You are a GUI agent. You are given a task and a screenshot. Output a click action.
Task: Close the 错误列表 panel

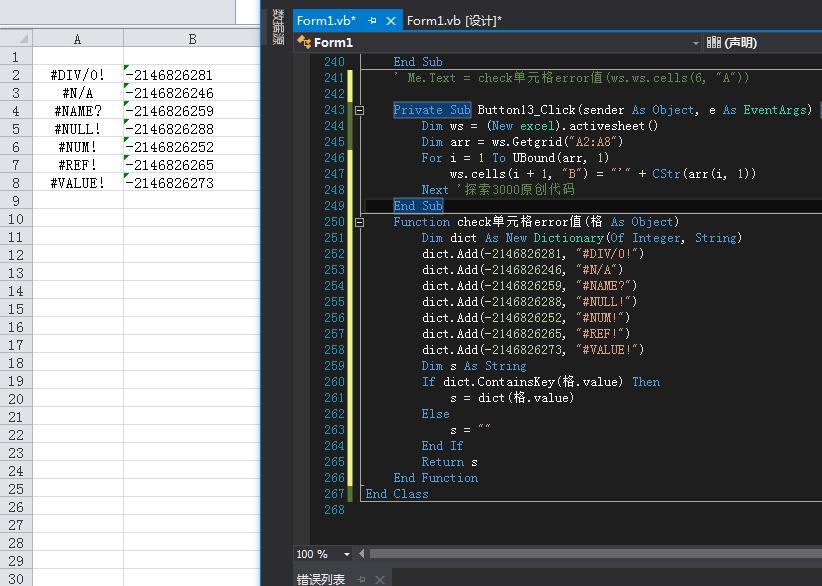(379, 580)
